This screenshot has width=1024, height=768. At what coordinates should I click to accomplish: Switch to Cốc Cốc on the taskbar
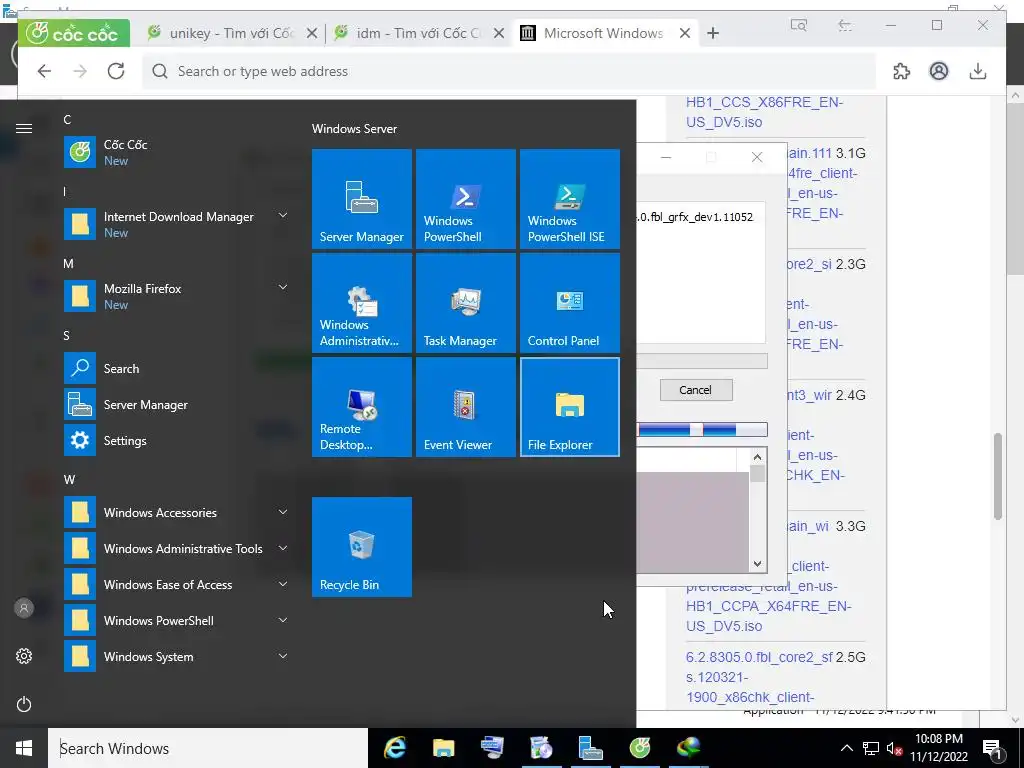pos(639,748)
